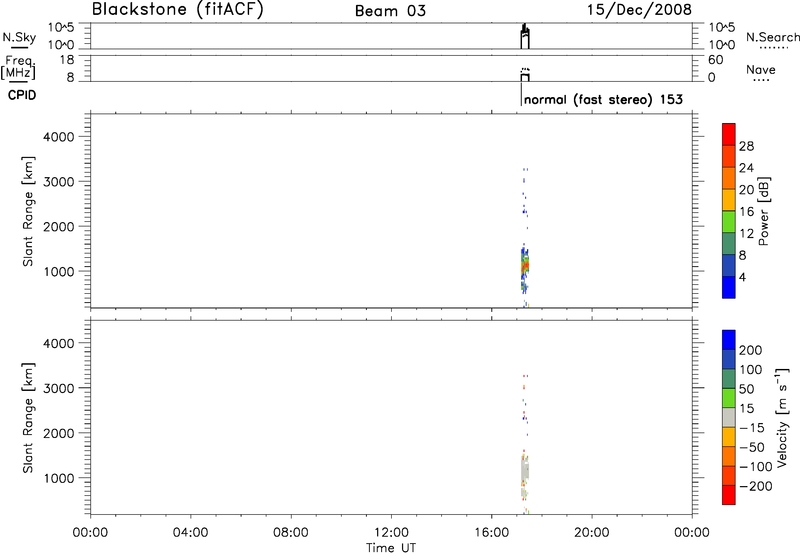This screenshot has width=800, height=554.
Task: Click the '60' right axis label of Nave
Action: click(715, 60)
